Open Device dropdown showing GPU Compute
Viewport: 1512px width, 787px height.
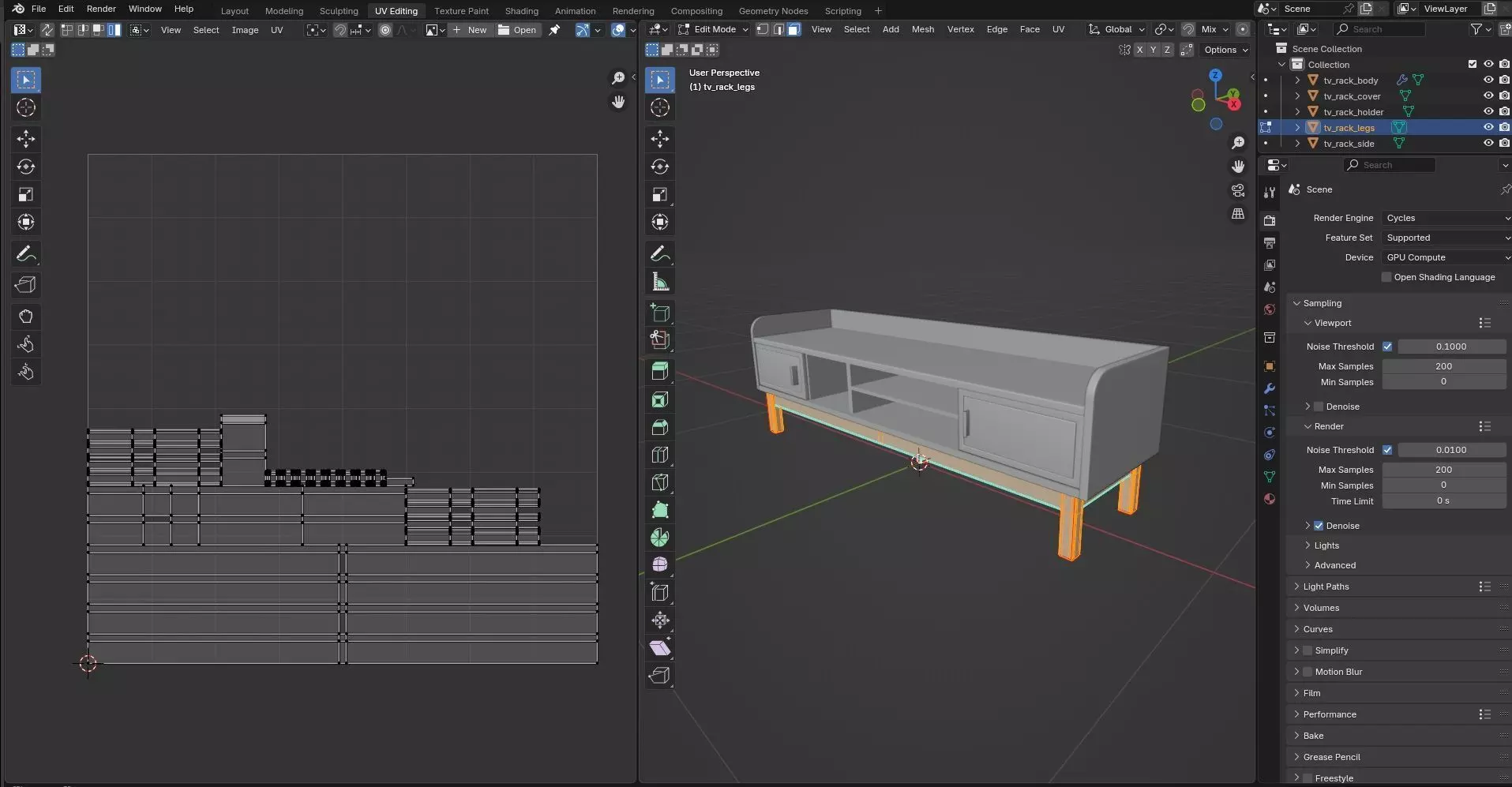[1446, 257]
